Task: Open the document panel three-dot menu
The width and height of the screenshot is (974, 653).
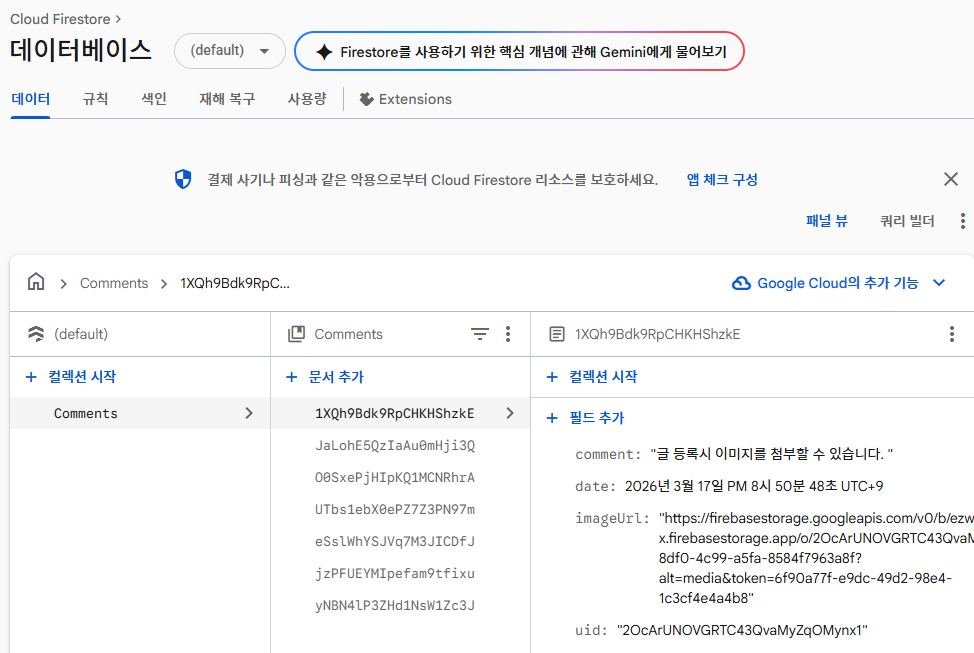Action: [x=951, y=334]
